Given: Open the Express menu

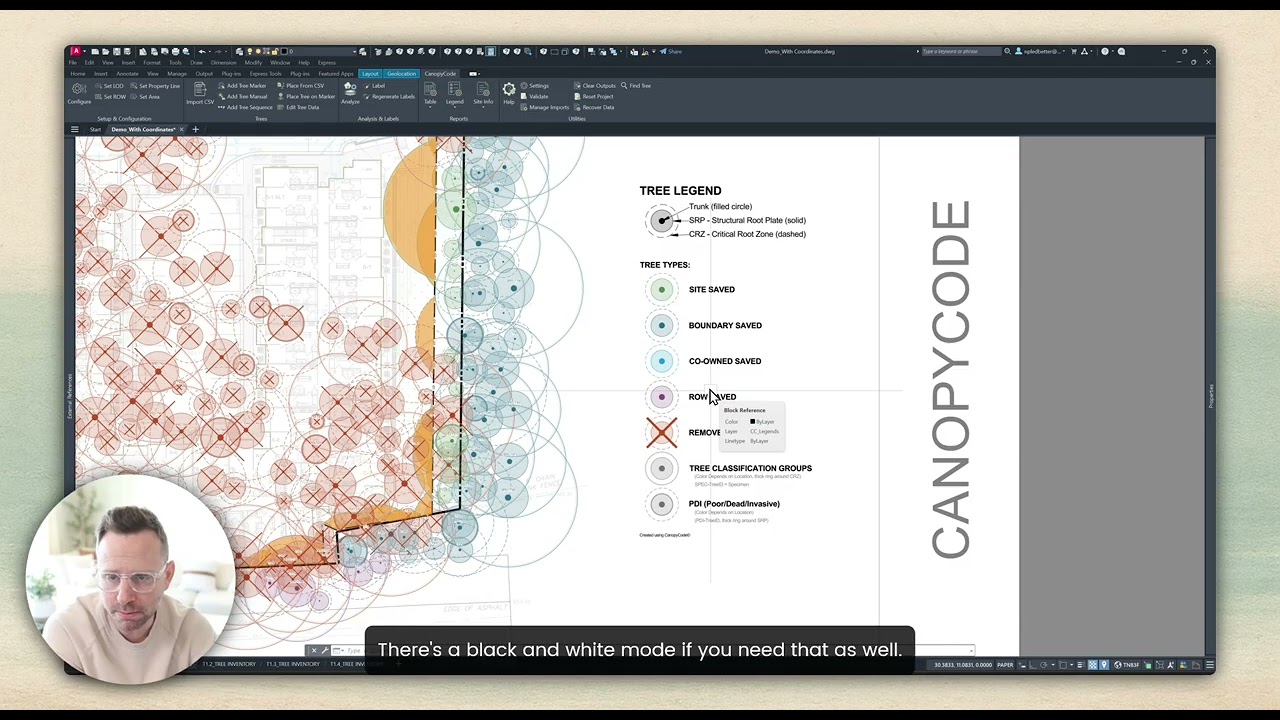Looking at the screenshot, I should [x=327, y=62].
